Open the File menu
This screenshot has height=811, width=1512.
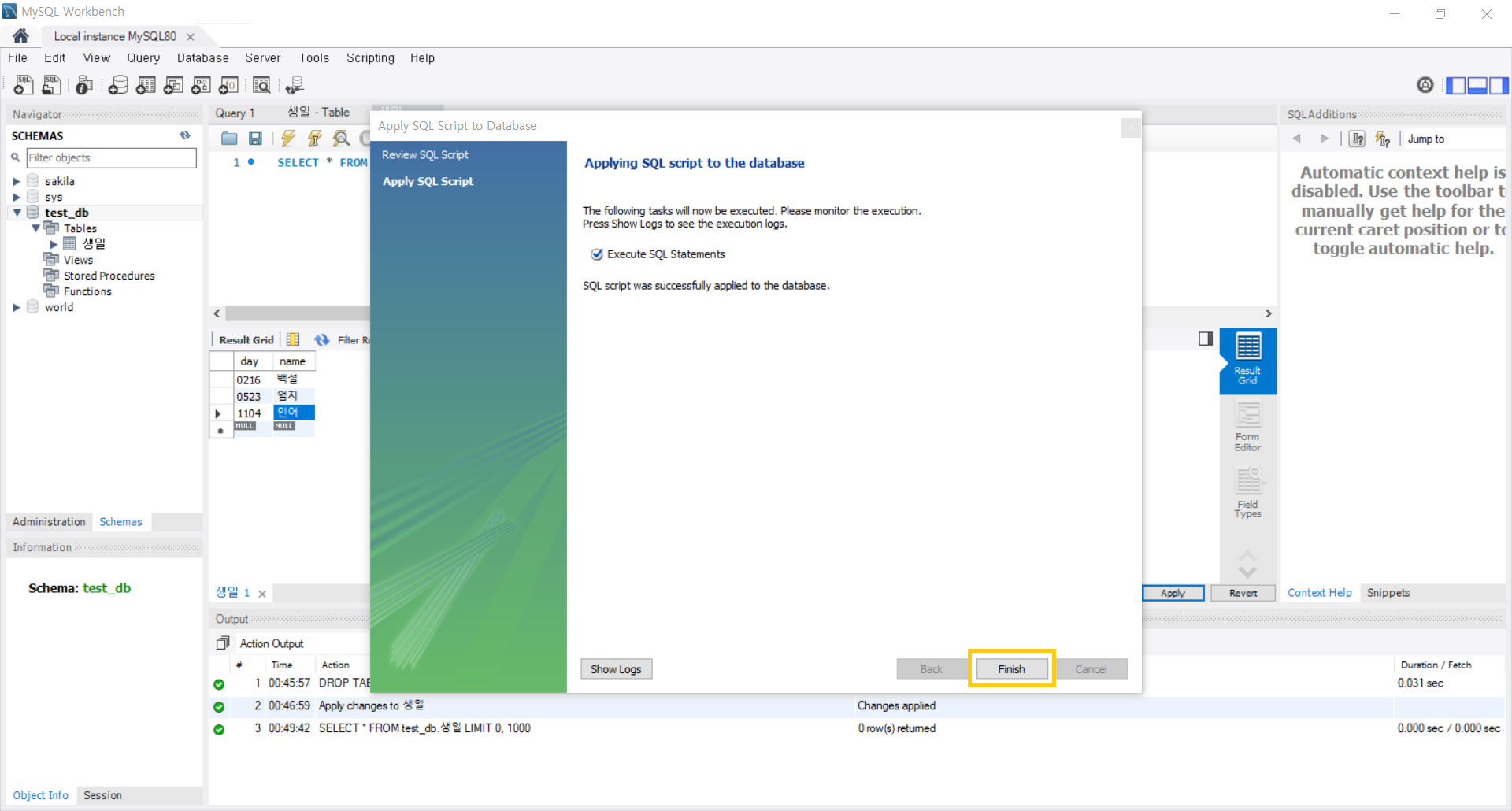click(17, 58)
